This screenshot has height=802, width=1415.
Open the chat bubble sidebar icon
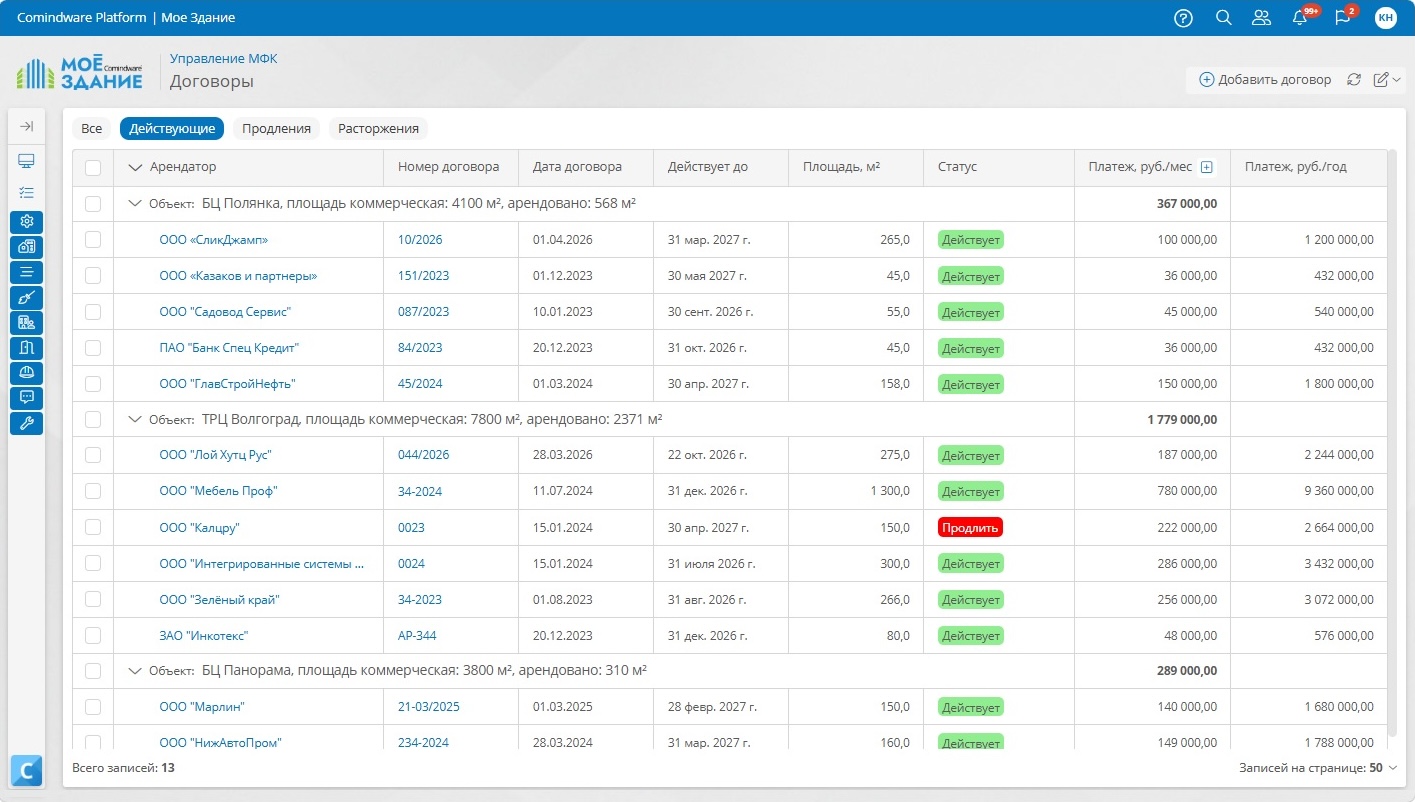point(27,397)
